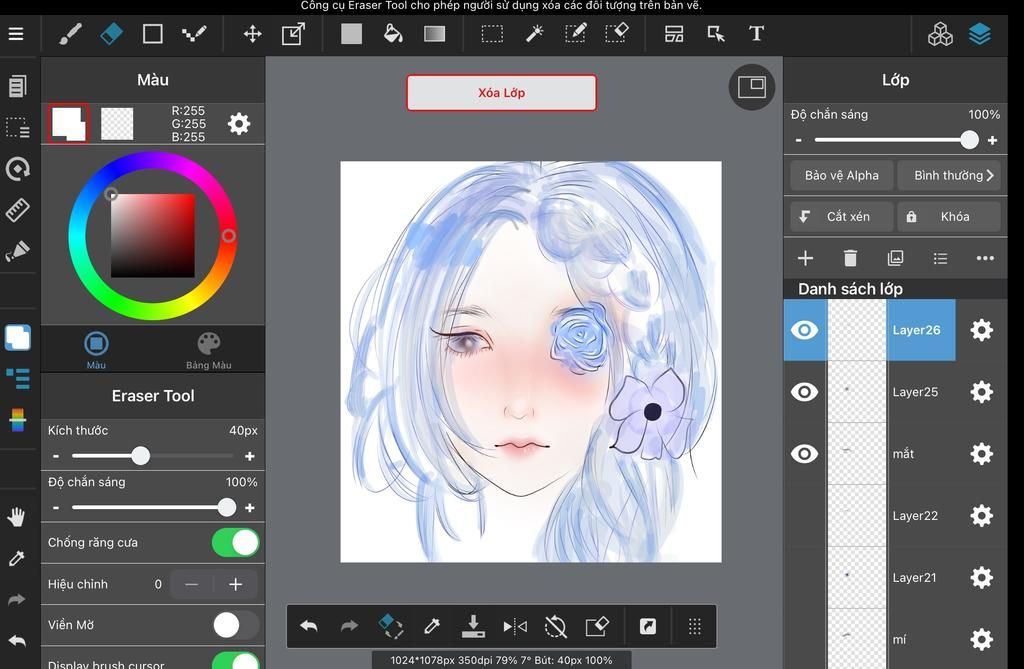
Task: Select the Magic Wand tool
Action: coord(534,34)
